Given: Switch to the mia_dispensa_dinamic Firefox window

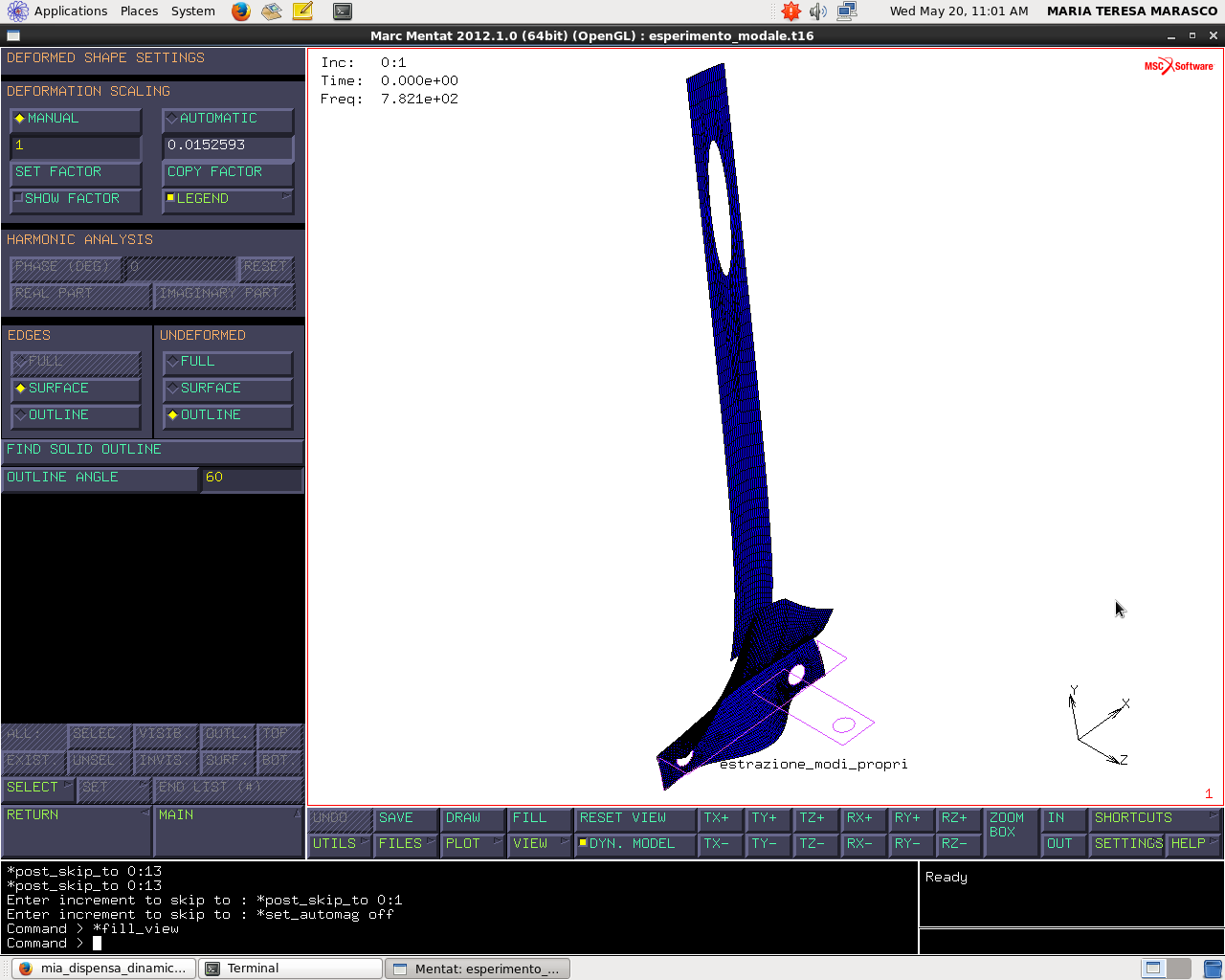Looking at the screenshot, I should click(103, 969).
